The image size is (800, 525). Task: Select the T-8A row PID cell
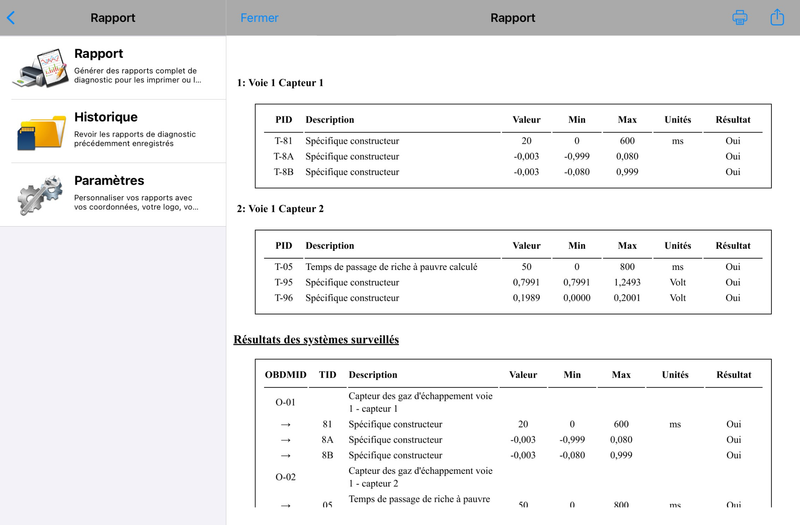[x=284, y=156]
